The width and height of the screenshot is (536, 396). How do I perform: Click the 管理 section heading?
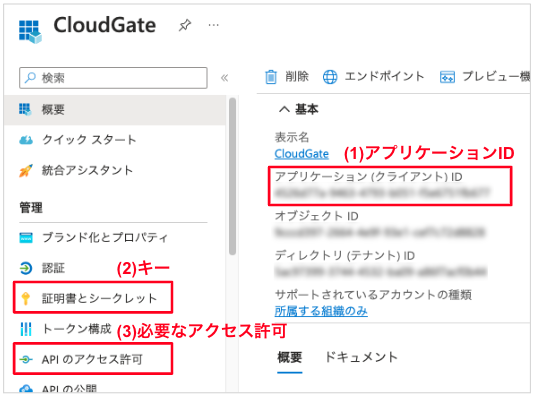31,208
